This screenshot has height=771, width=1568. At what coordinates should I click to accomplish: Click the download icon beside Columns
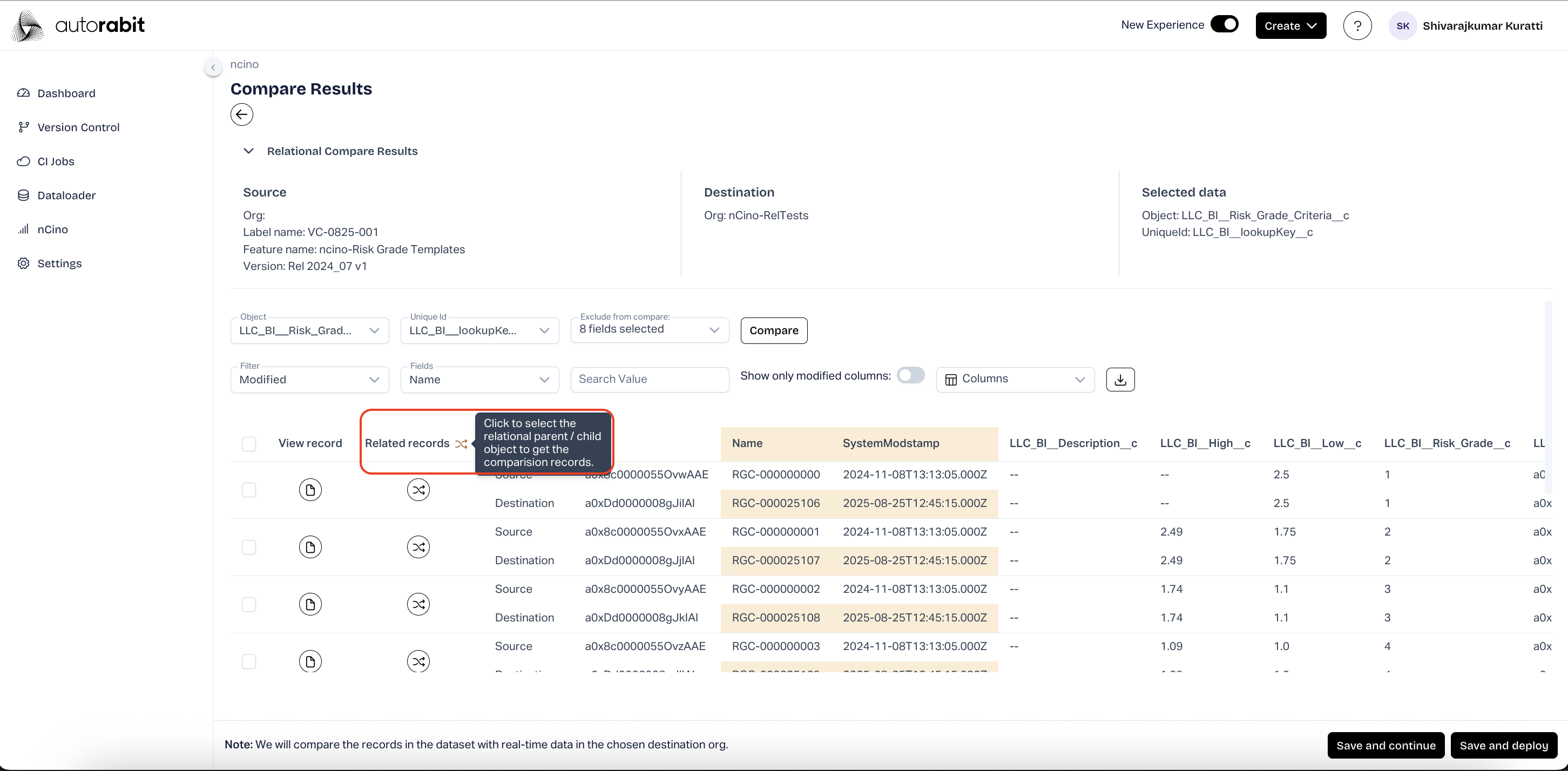[1120, 379]
